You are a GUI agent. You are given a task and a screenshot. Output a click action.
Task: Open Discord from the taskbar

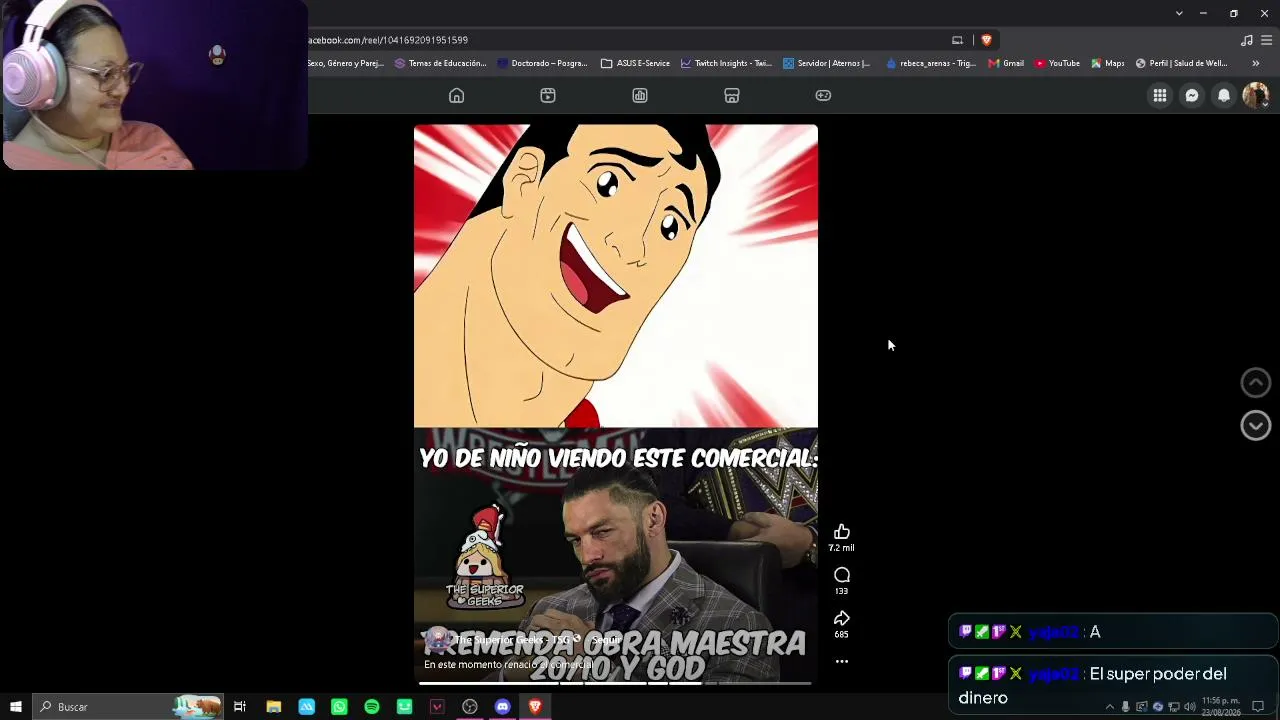[x=502, y=707]
